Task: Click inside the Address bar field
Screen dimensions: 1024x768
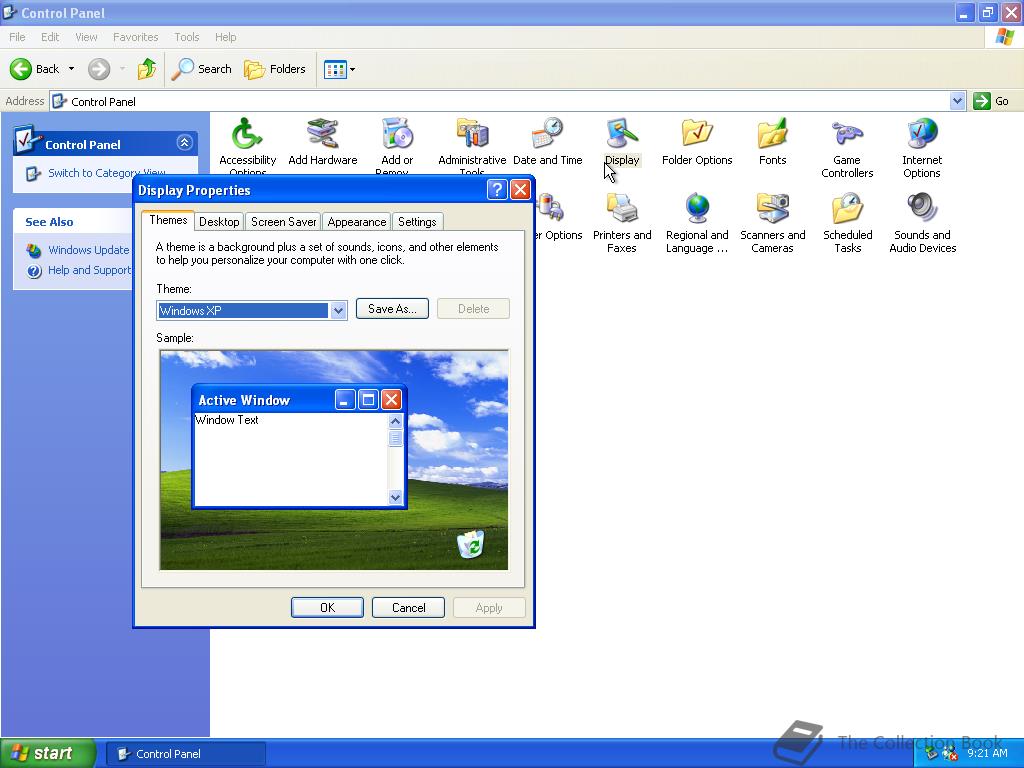Action: click(500, 101)
